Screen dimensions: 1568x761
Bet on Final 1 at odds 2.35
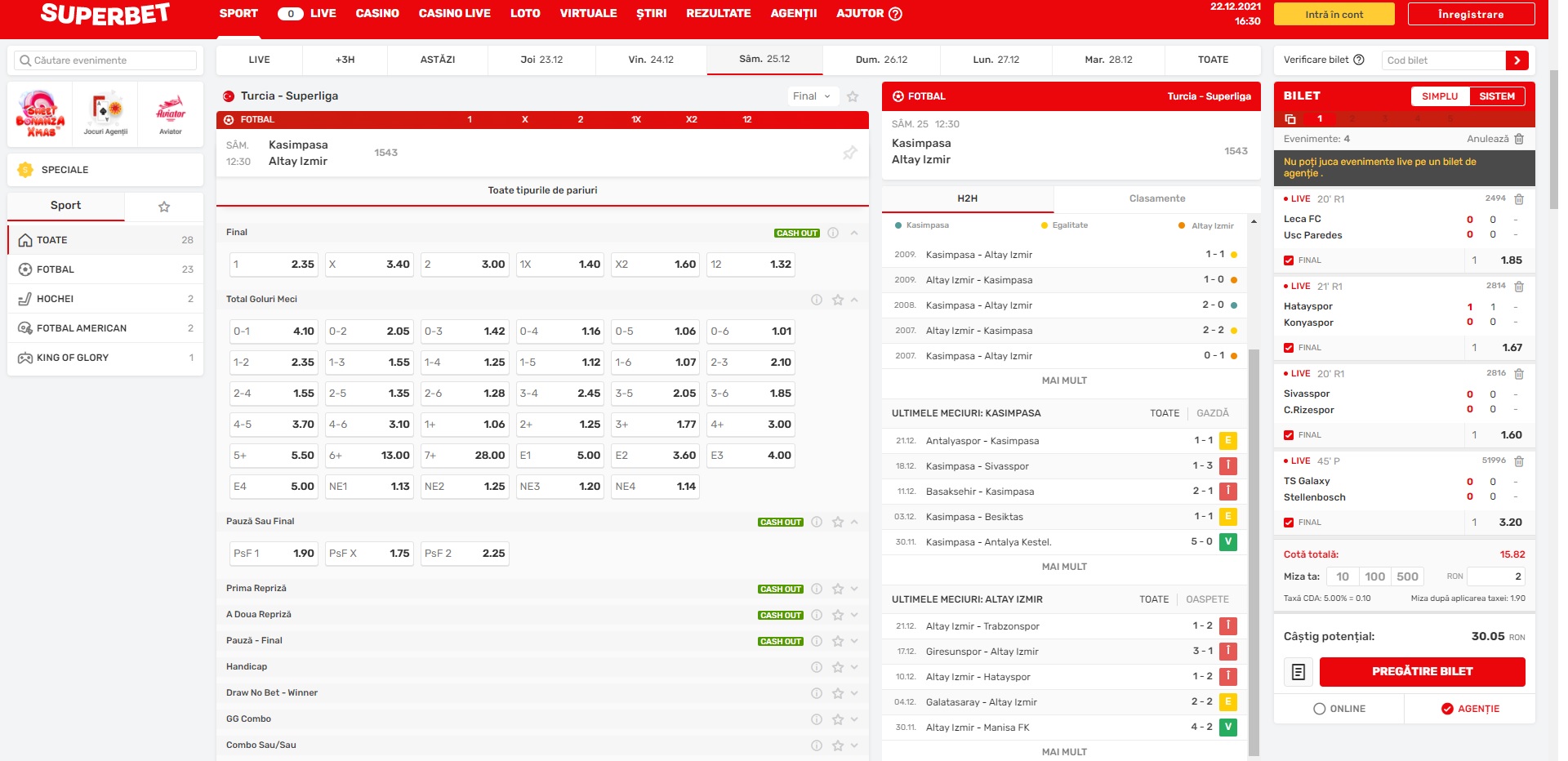(x=273, y=265)
